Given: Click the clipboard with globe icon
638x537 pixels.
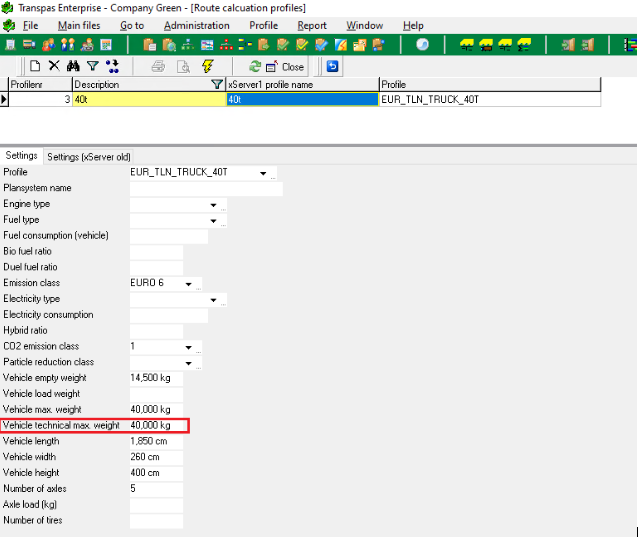Looking at the screenshot, I should coord(169,45).
